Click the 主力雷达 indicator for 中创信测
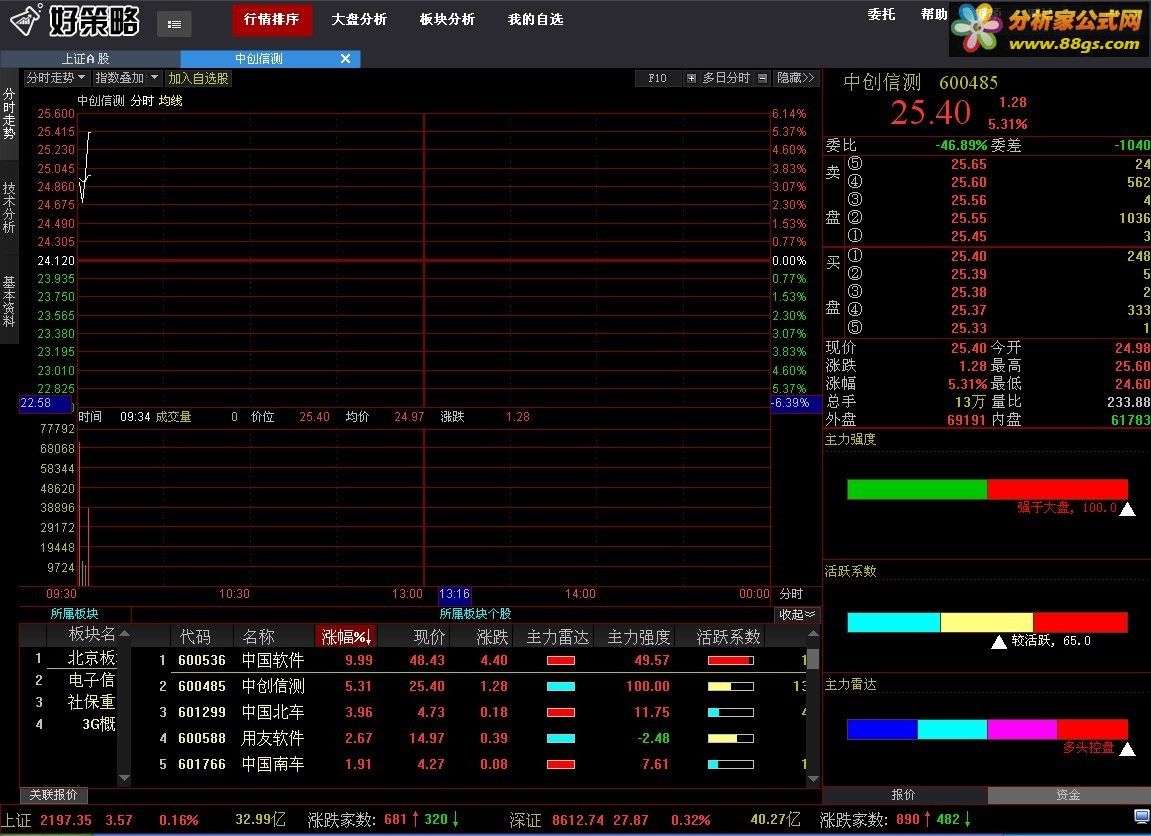 coord(561,687)
